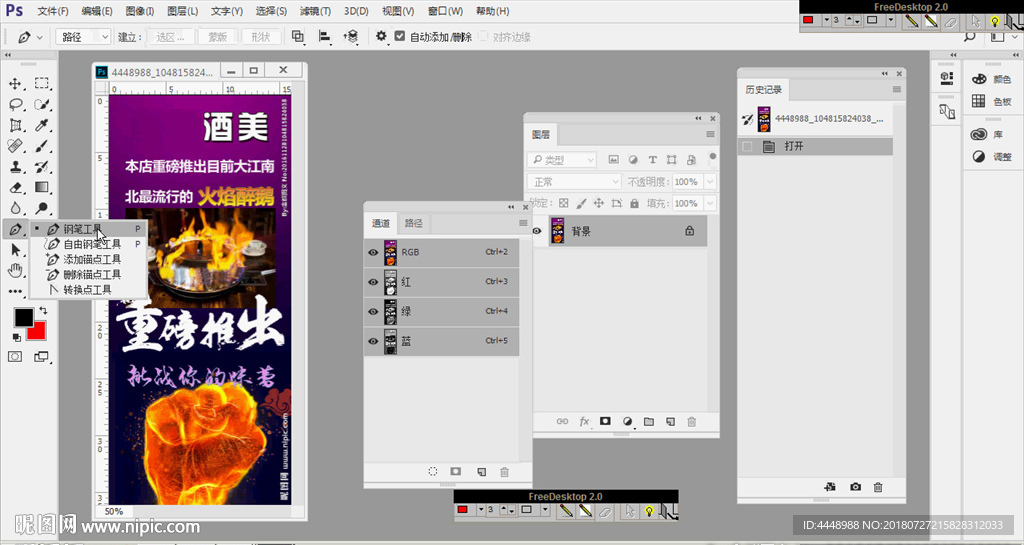Image resolution: width=1024 pixels, height=545 pixels.
Task: Click delete layer trash icon in Layers panel
Action: (x=691, y=422)
